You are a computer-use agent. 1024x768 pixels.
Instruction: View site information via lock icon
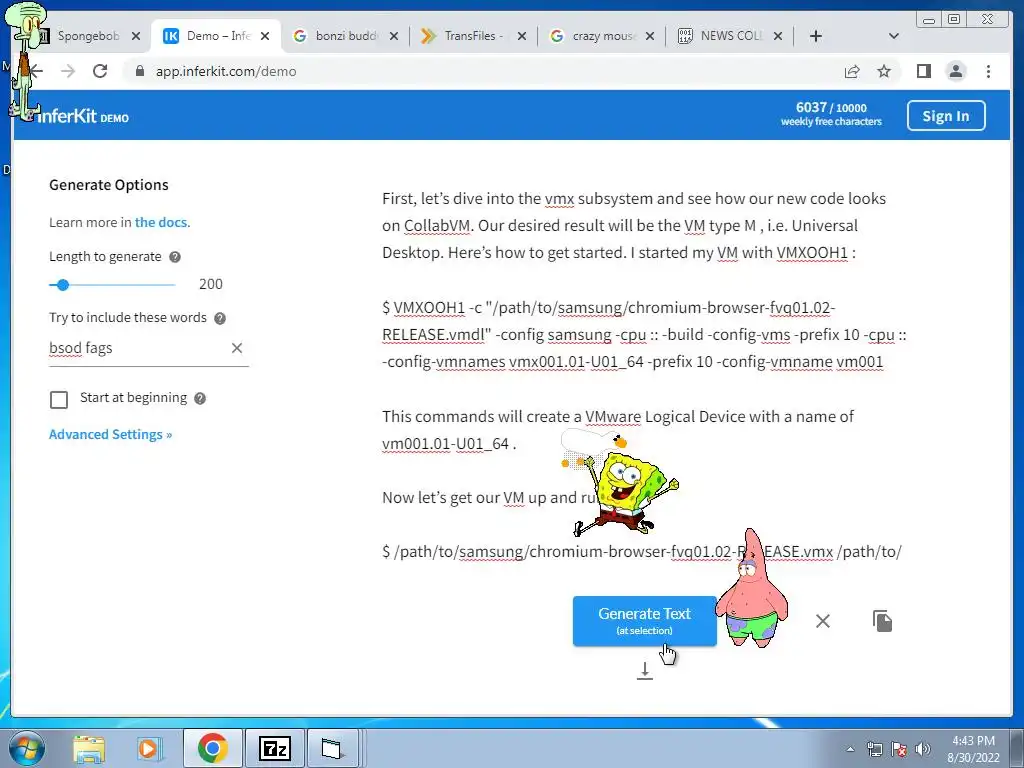pyautogui.click(x=139, y=71)
